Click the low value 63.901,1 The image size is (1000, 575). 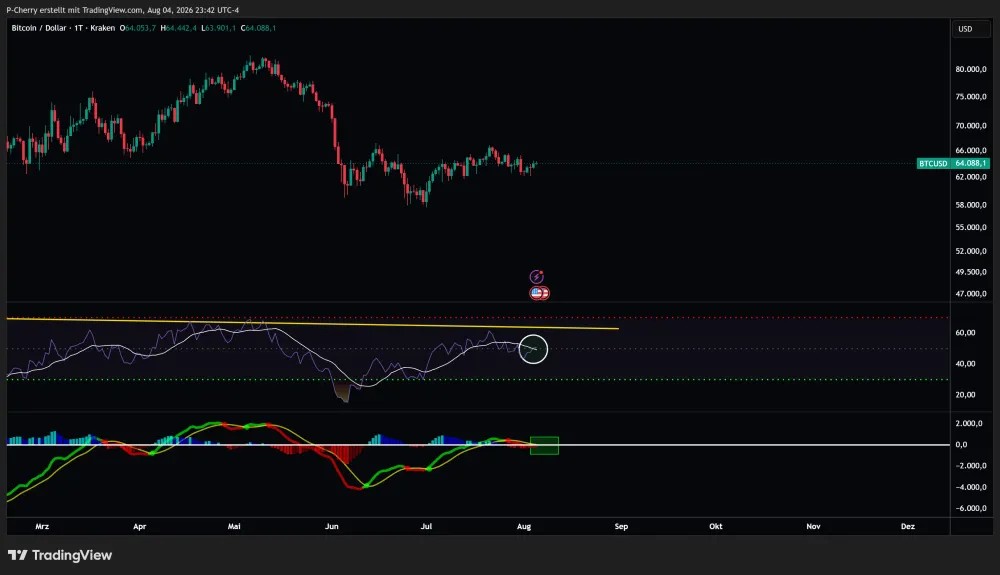point(221,28)
